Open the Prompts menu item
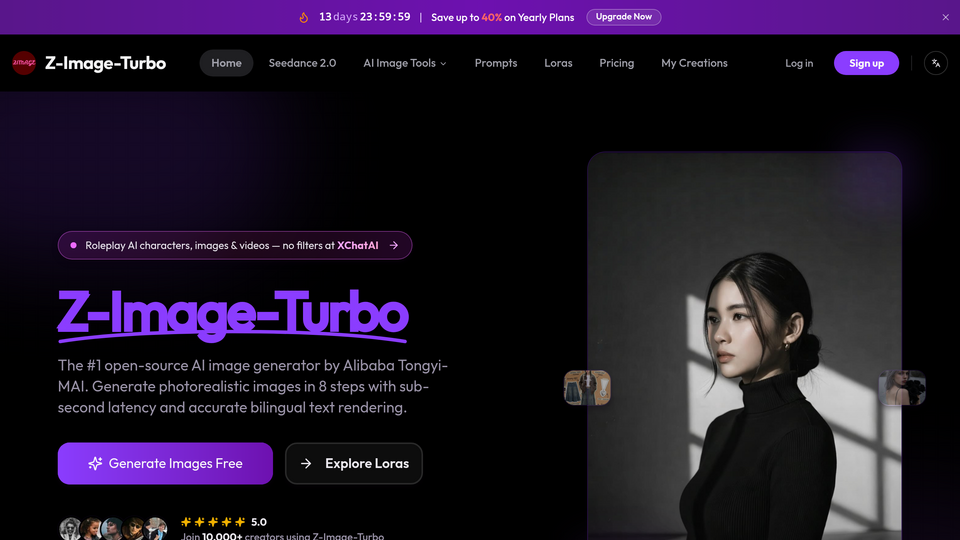 pyautogui.click(x=496, y=63)
